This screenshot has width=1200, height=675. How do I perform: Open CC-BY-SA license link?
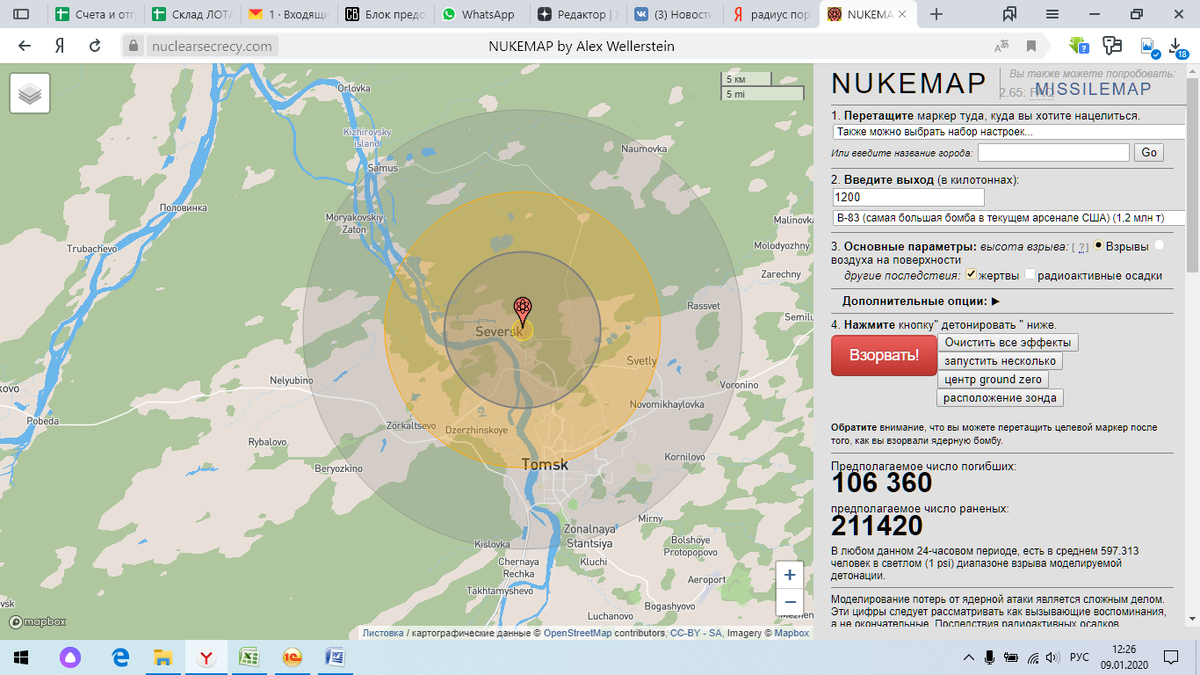click(x=697, y=633)
